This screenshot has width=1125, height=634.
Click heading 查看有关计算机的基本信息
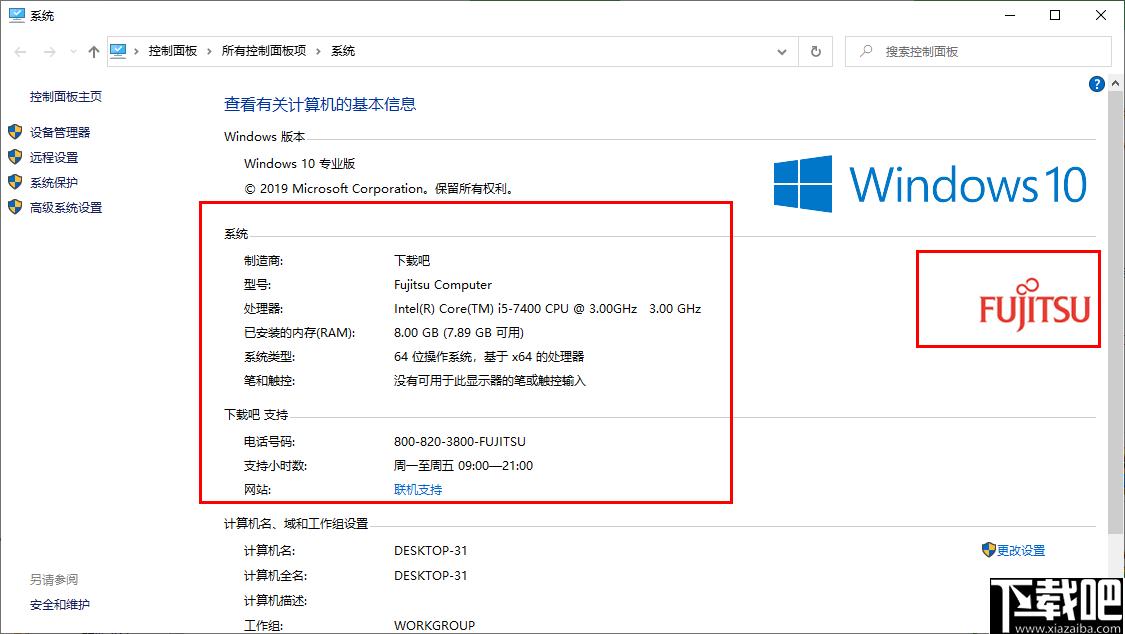click(320, 105)
